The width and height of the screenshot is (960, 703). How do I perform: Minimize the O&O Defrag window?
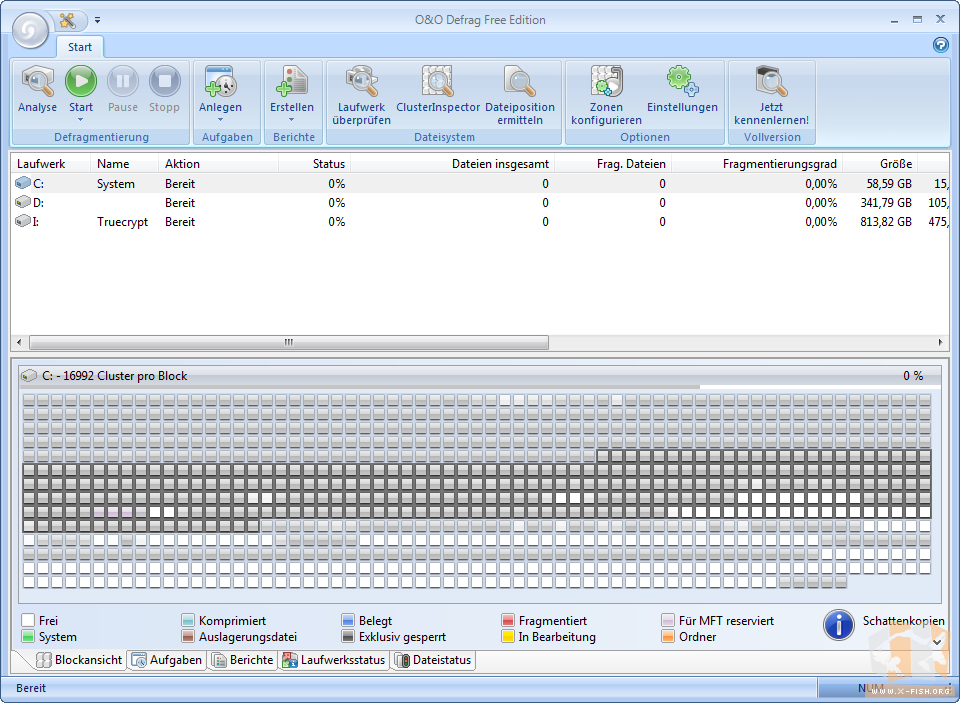[x=894, y=20]
